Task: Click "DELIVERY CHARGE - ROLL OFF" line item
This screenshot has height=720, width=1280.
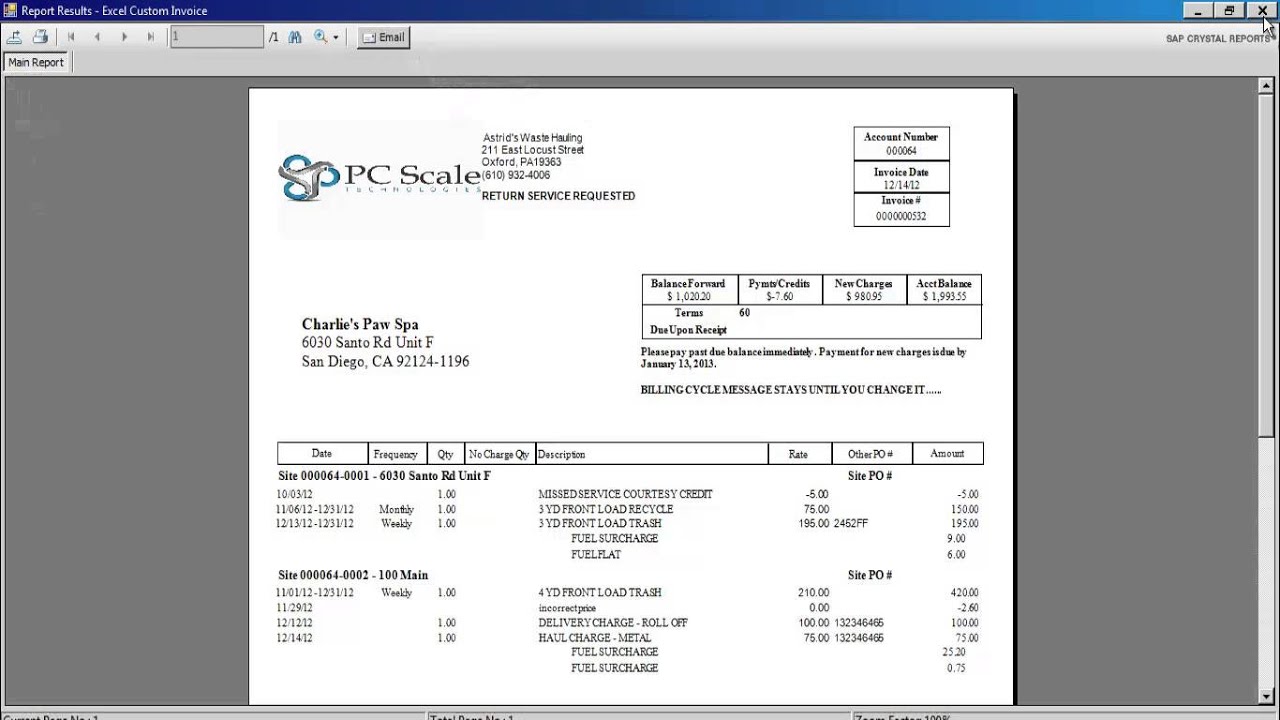Action: click(x=613, y=622)
